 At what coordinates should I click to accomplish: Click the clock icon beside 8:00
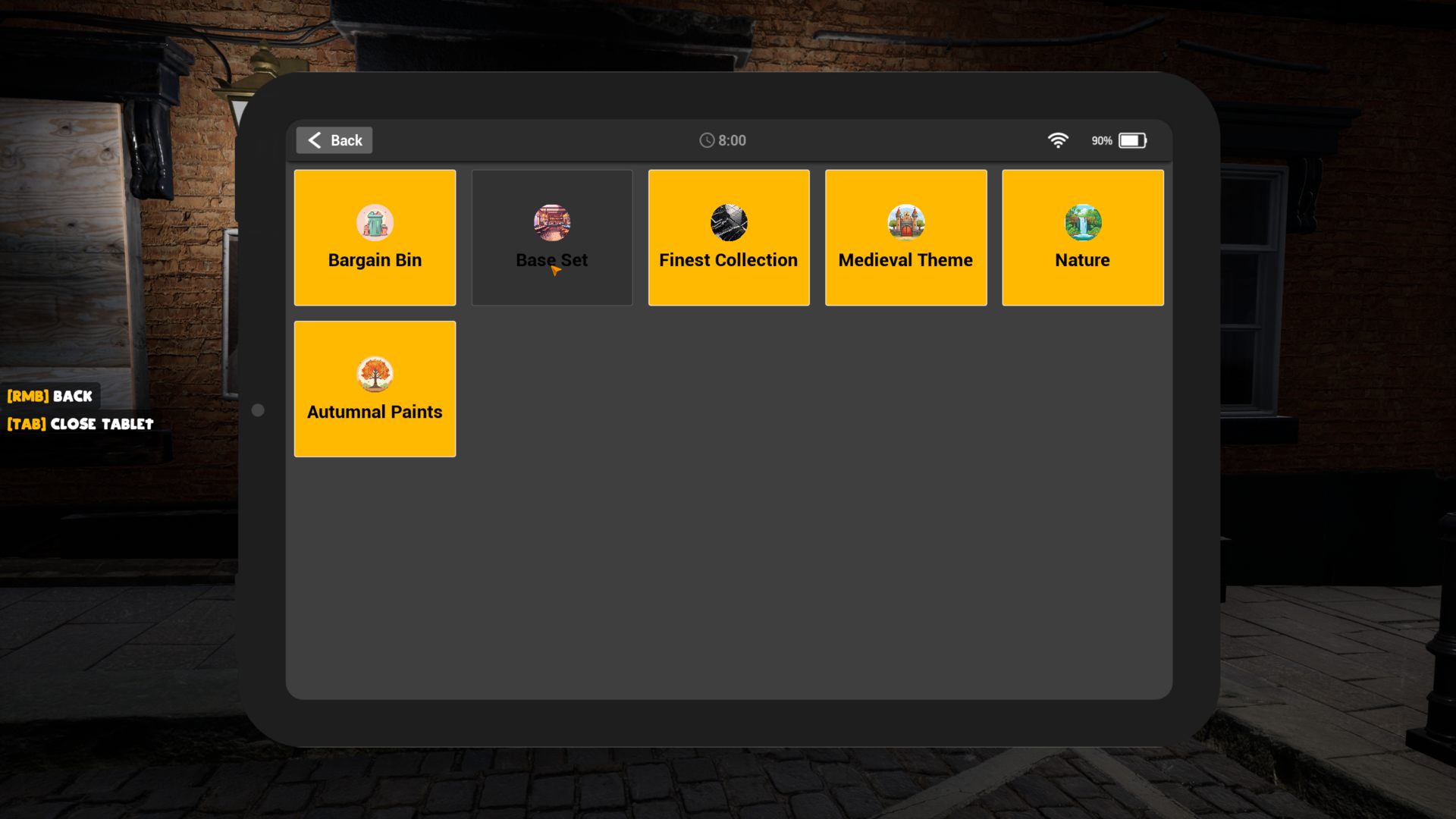click(x=707, y=140)
